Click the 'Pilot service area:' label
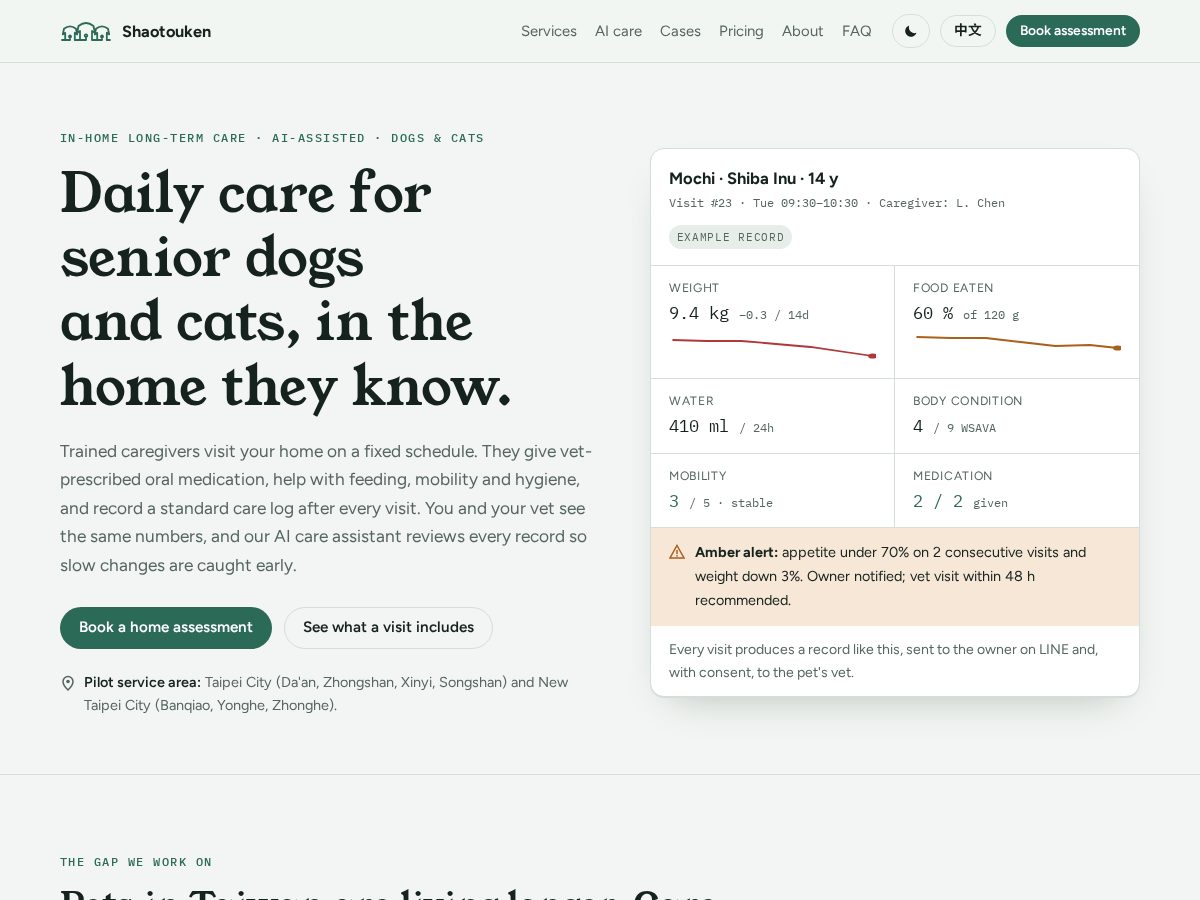The height and width of the screenshot is (900, 1200). 142,682
